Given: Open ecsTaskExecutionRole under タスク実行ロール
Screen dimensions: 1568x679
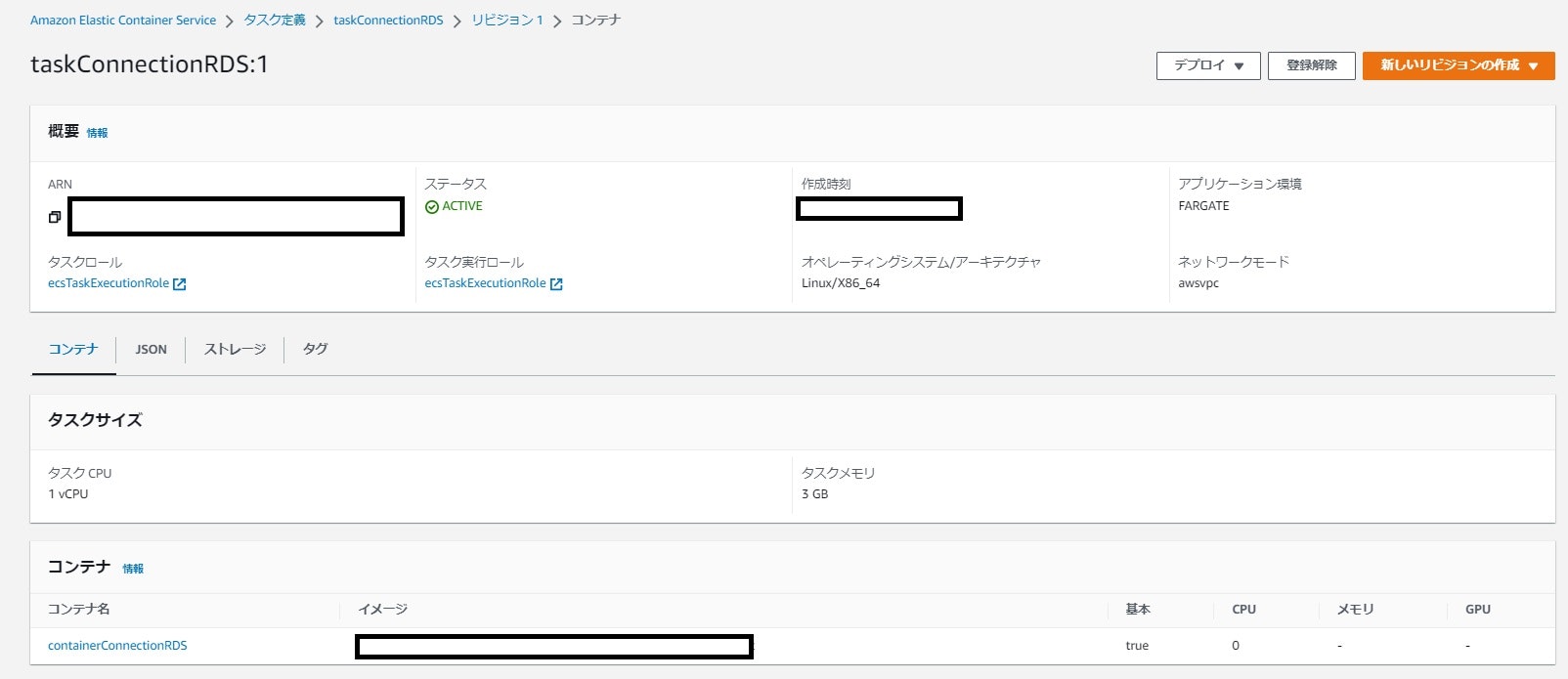Looking at the screenshot, I should [485, 283].
